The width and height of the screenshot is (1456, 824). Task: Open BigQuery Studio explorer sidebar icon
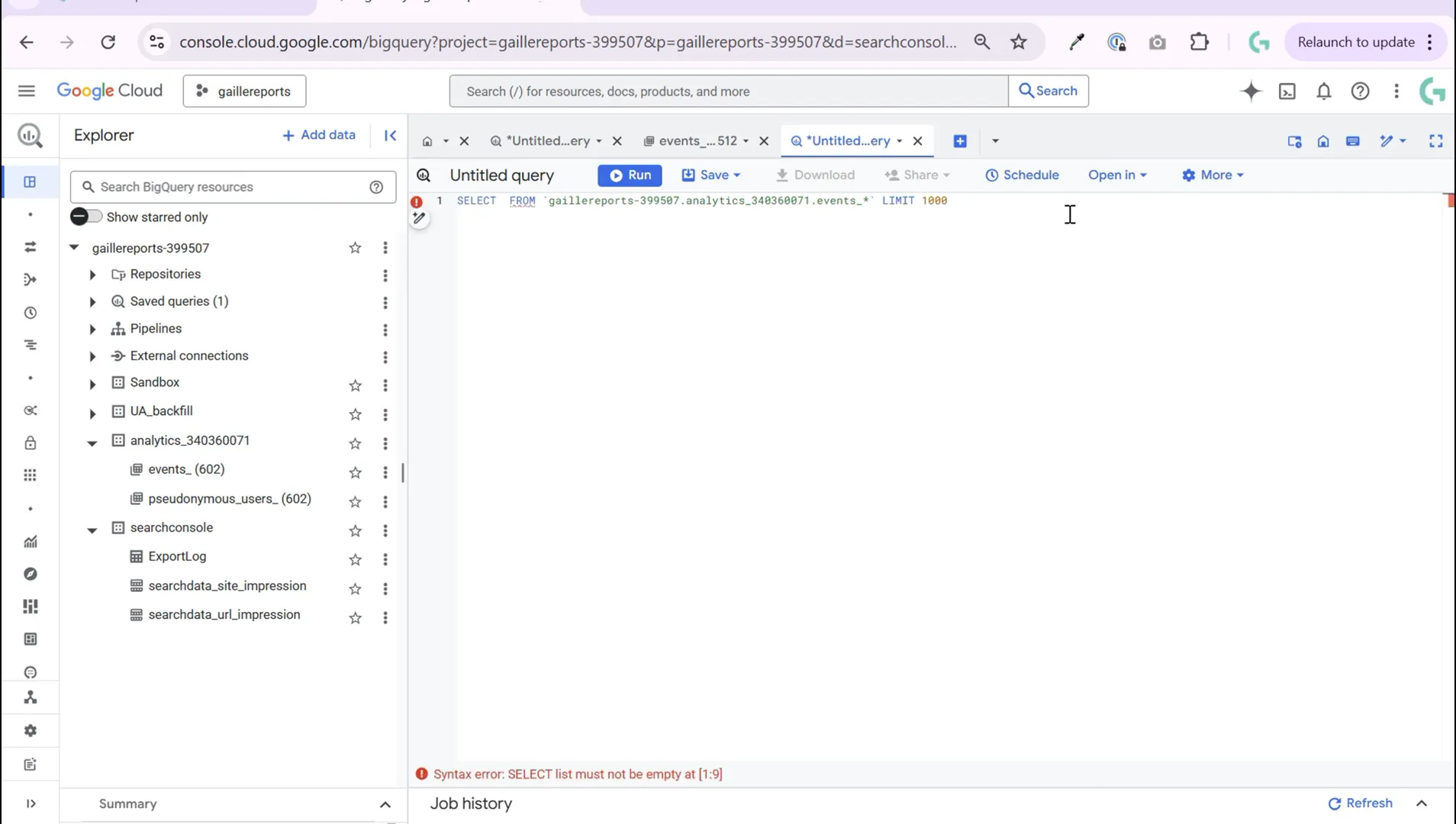pyautogui.click(x=30, y=182)
